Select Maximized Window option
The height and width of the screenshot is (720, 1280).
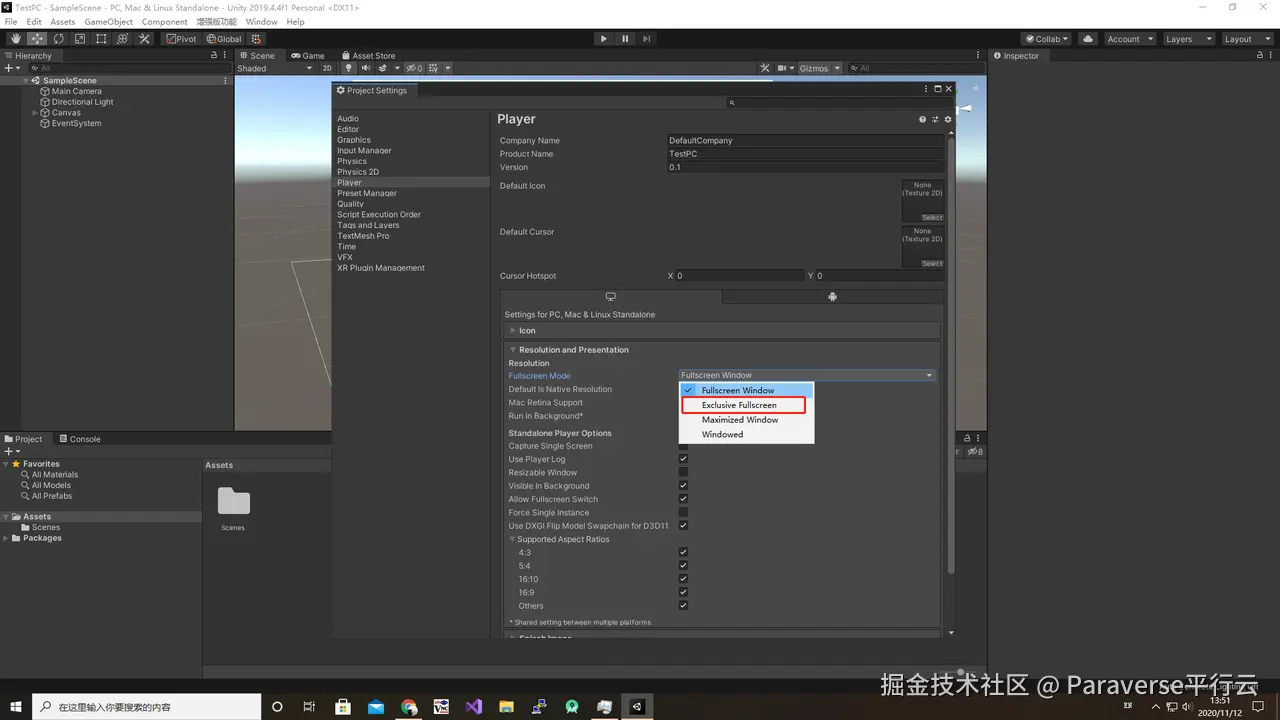747,420
